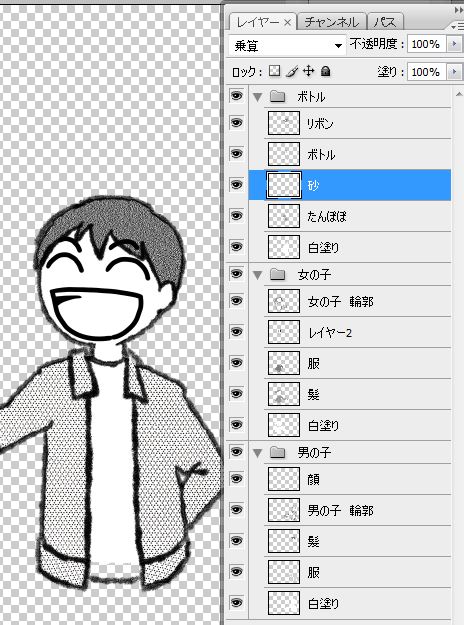The height and width of the screenshot is (625, 464).
Task: Select the リボン layer thumbnail
Action: [x=284, y=123]
